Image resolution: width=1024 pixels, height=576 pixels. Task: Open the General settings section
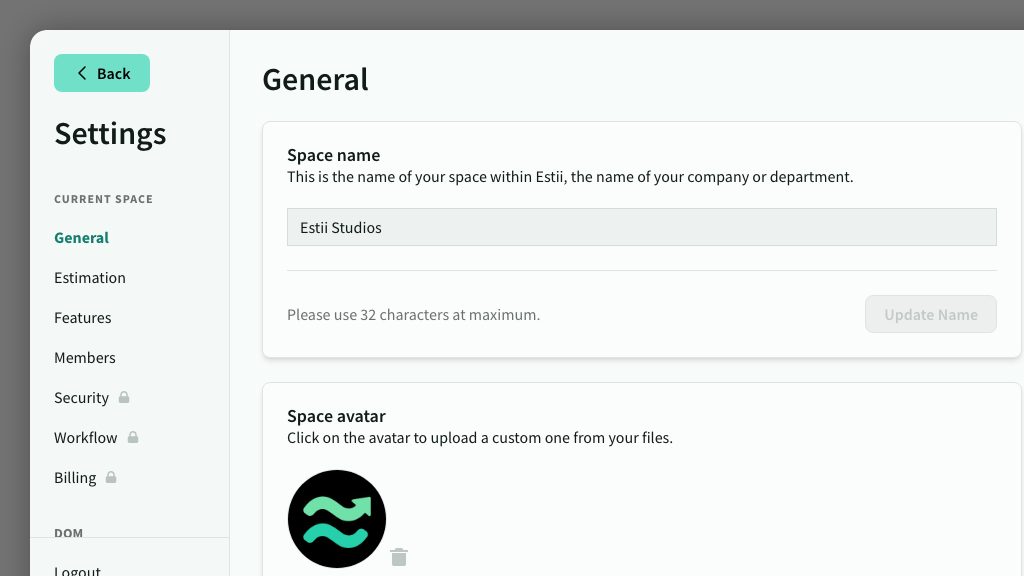coord(82,238)
